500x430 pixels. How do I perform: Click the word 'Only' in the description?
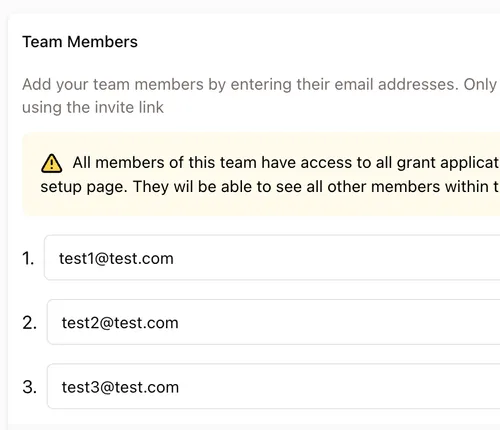480,84
